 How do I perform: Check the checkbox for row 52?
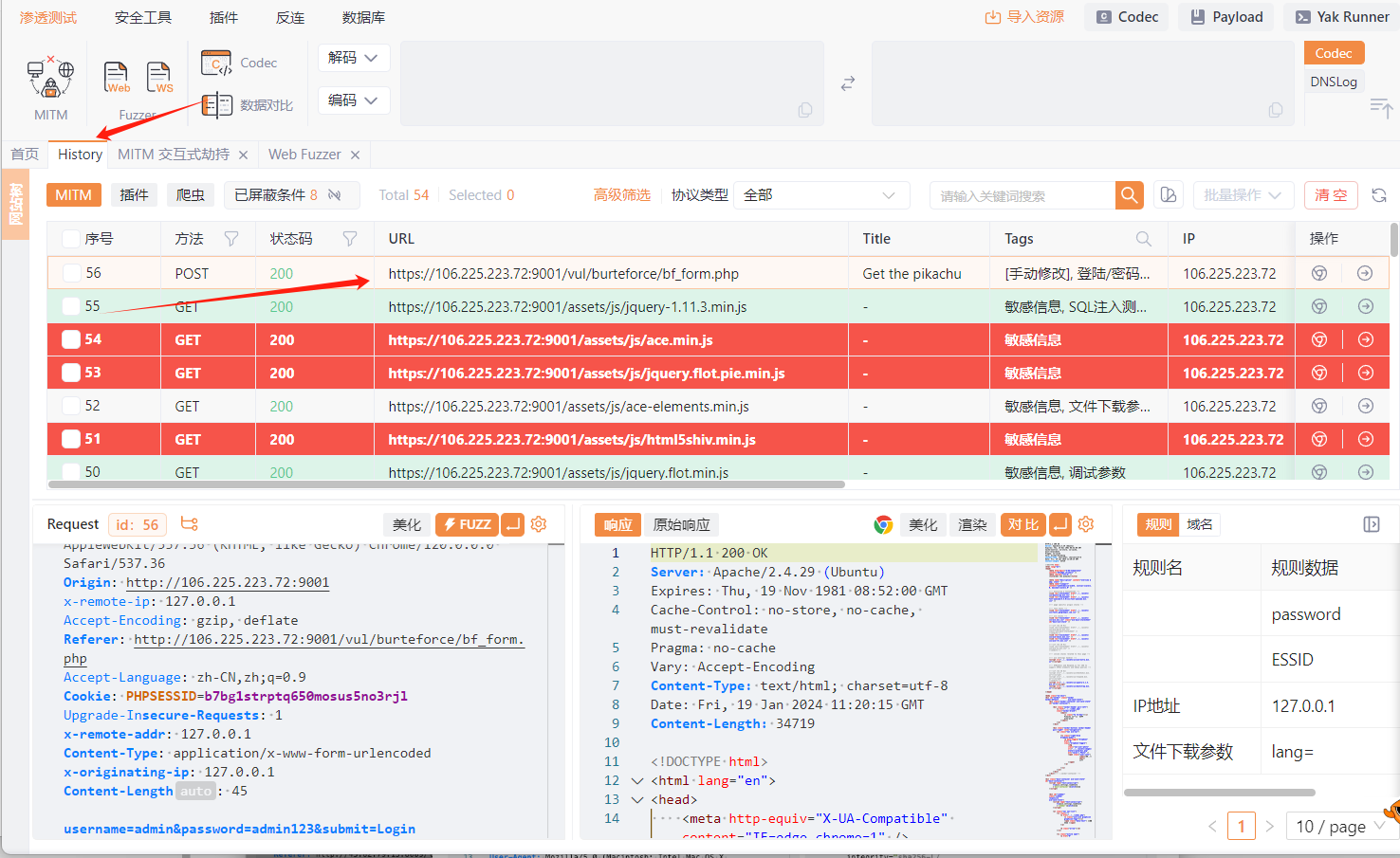click(71, 406)
